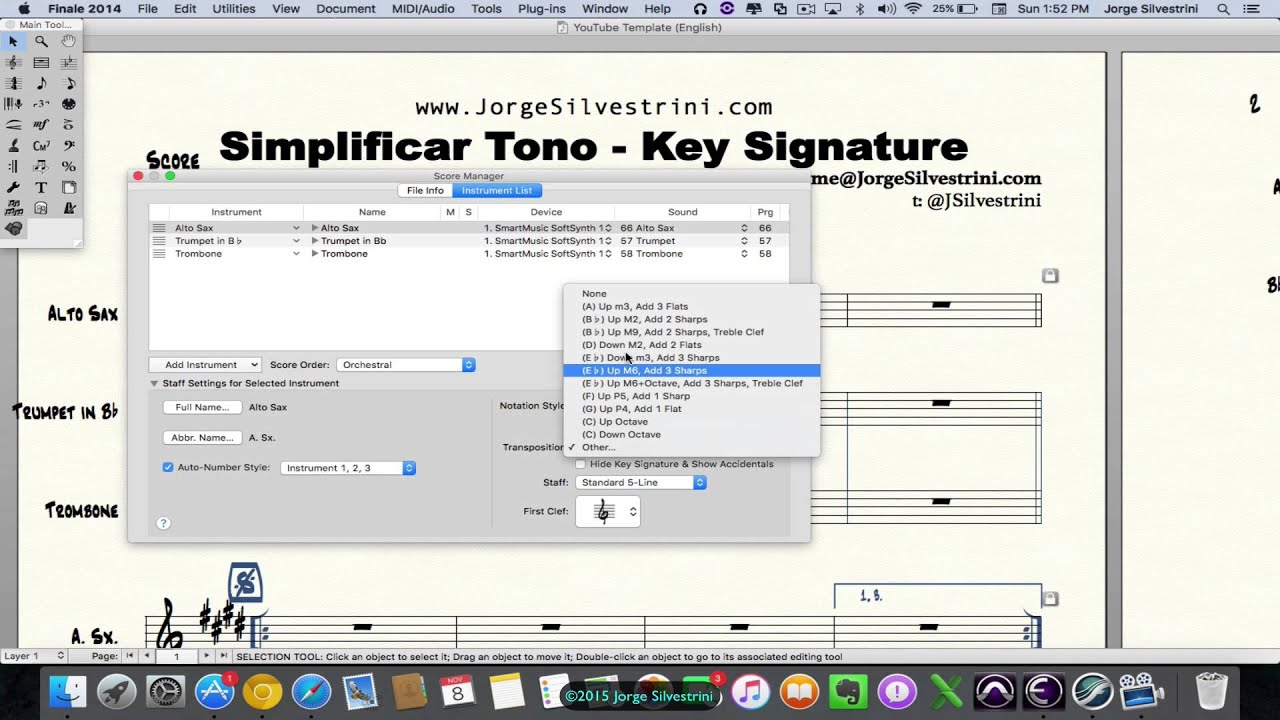Select the Resize percent tool
1280x720 pixels.
69,166
